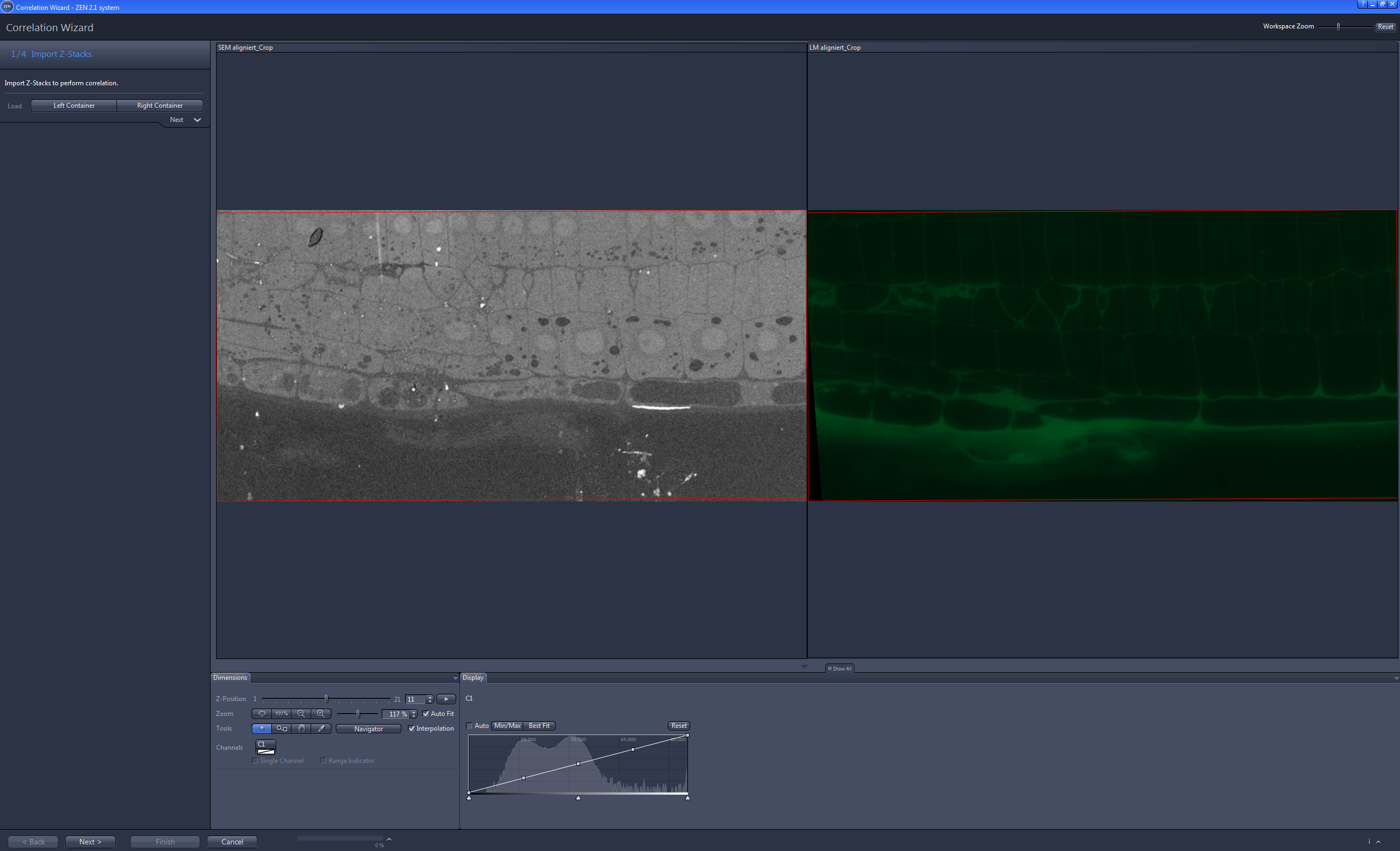Start Z-stack playback with the play button
Image resolution: width=1400 pixels, height=851 pixels.
[x=446, y=700]
